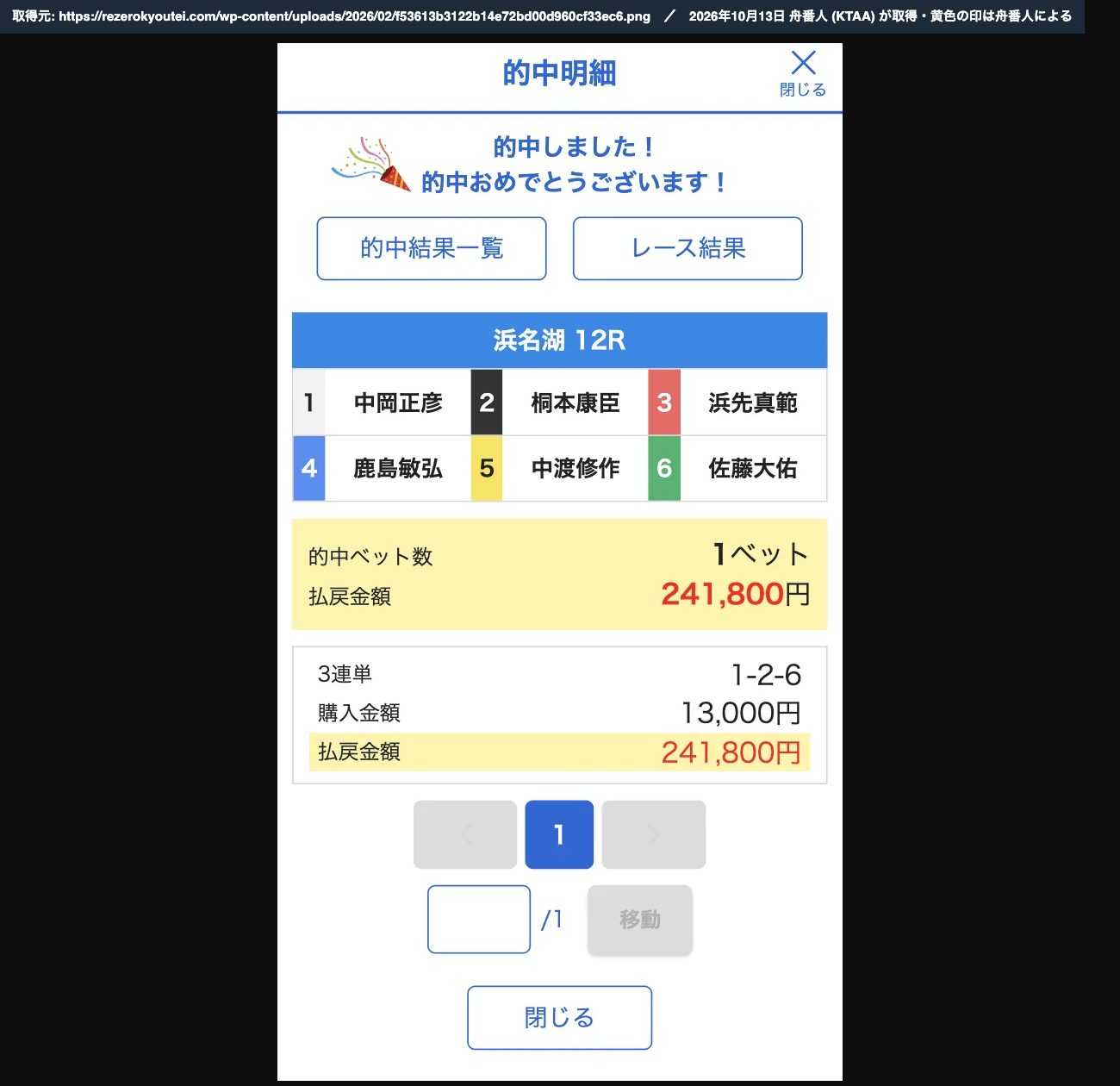This screenshot has width=1120, height=1086.
Task: Click the 3連単 bet type label
Action: (x=345, y=674)
